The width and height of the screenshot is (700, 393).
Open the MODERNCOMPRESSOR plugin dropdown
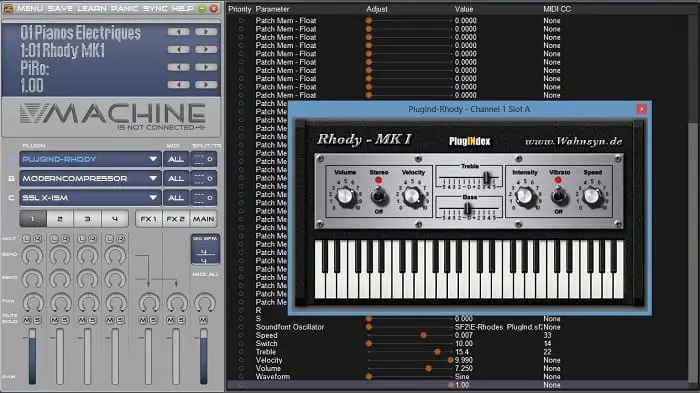tap(90, 178)
